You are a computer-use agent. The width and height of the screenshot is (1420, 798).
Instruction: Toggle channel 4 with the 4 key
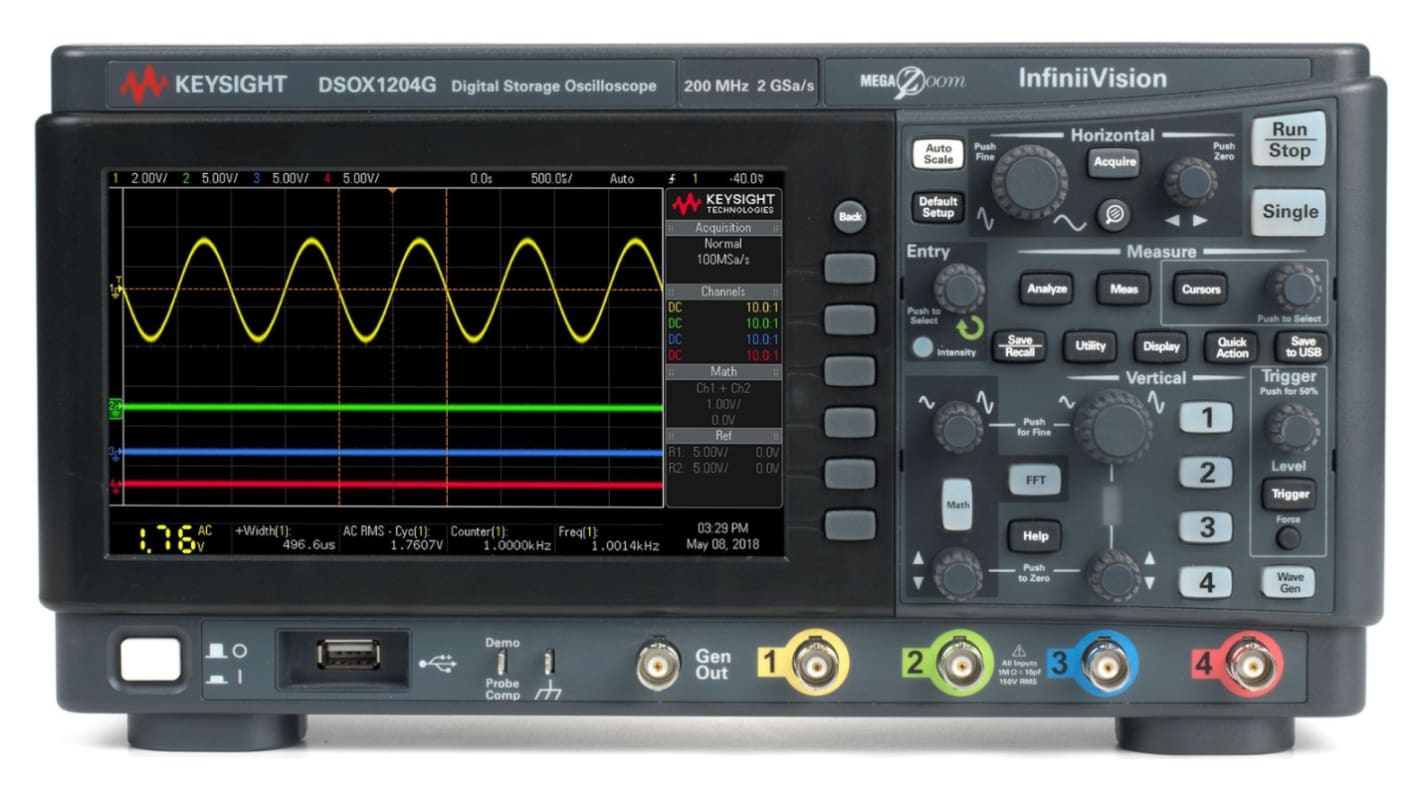coord(1206,582)
